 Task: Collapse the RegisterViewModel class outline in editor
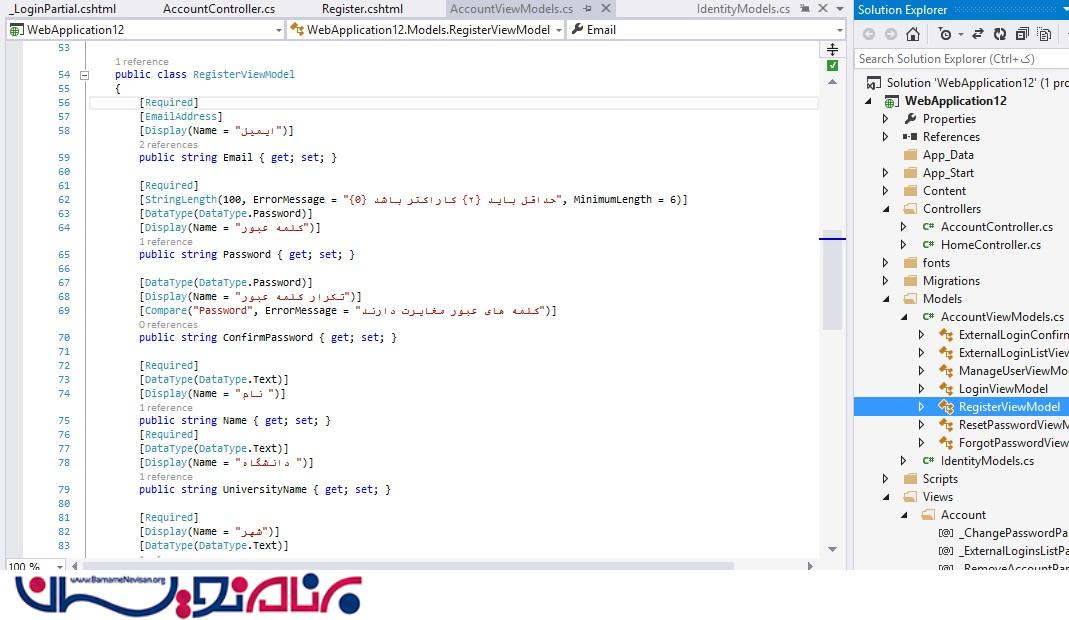click(85, 75)
